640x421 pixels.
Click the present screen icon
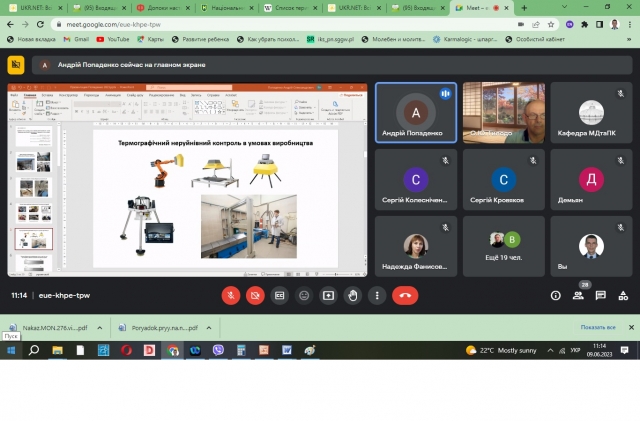coord(328,295)
